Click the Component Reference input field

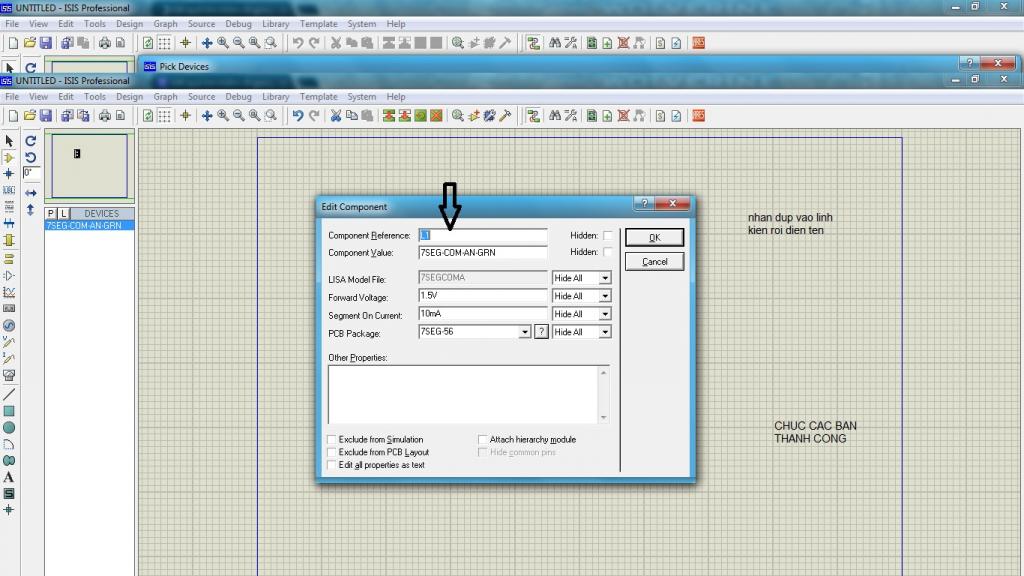(x=483, y=235)
